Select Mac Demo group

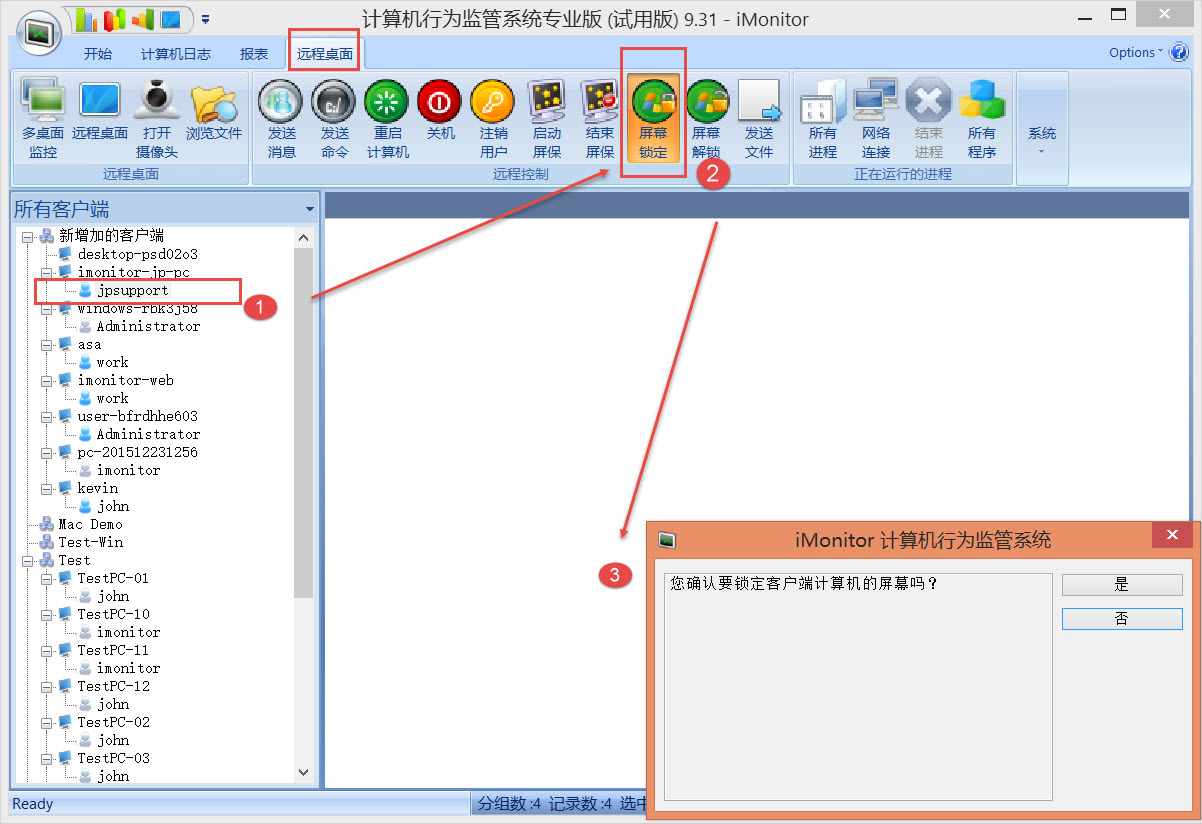(90, 524)
